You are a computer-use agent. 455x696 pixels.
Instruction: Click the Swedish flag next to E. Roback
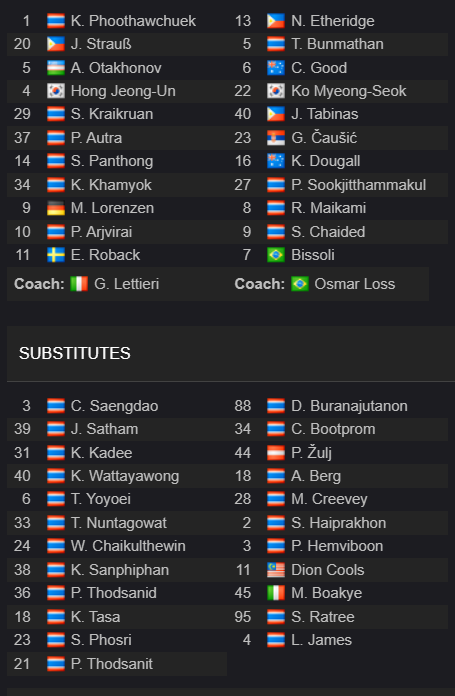point(55,255)
